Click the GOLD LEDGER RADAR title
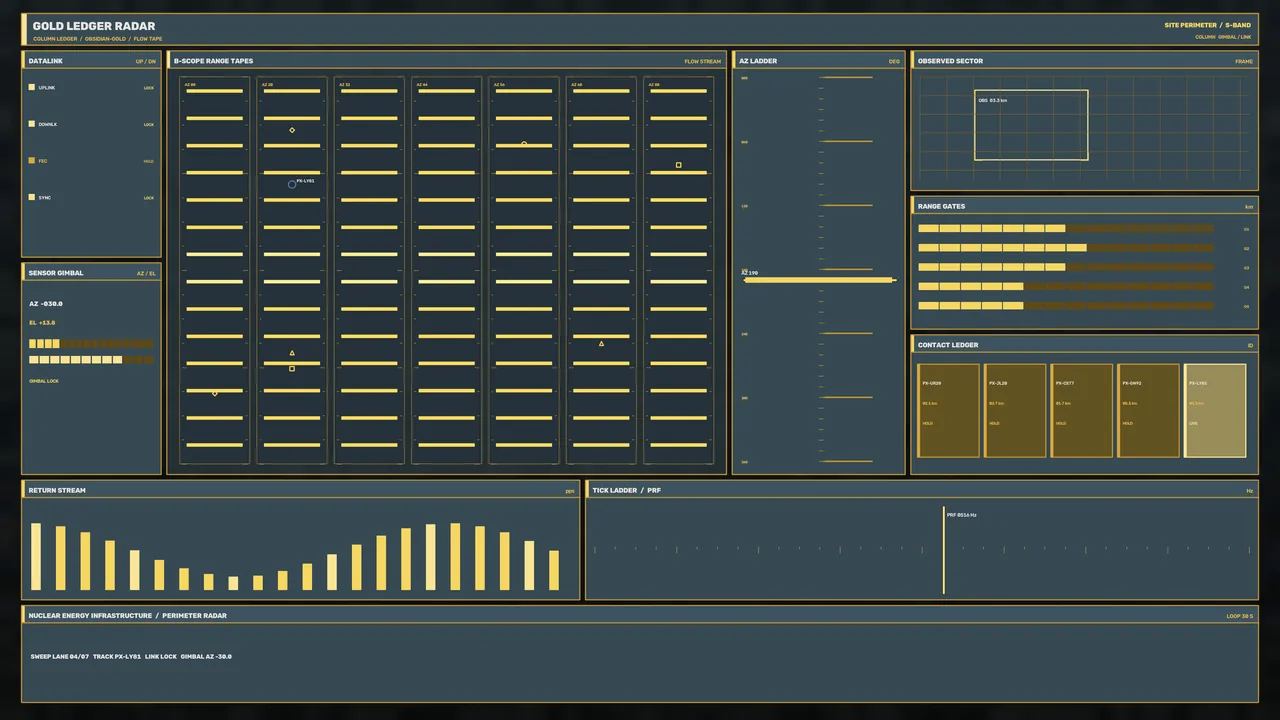The image size is (1280, 720). pos(94,26)
